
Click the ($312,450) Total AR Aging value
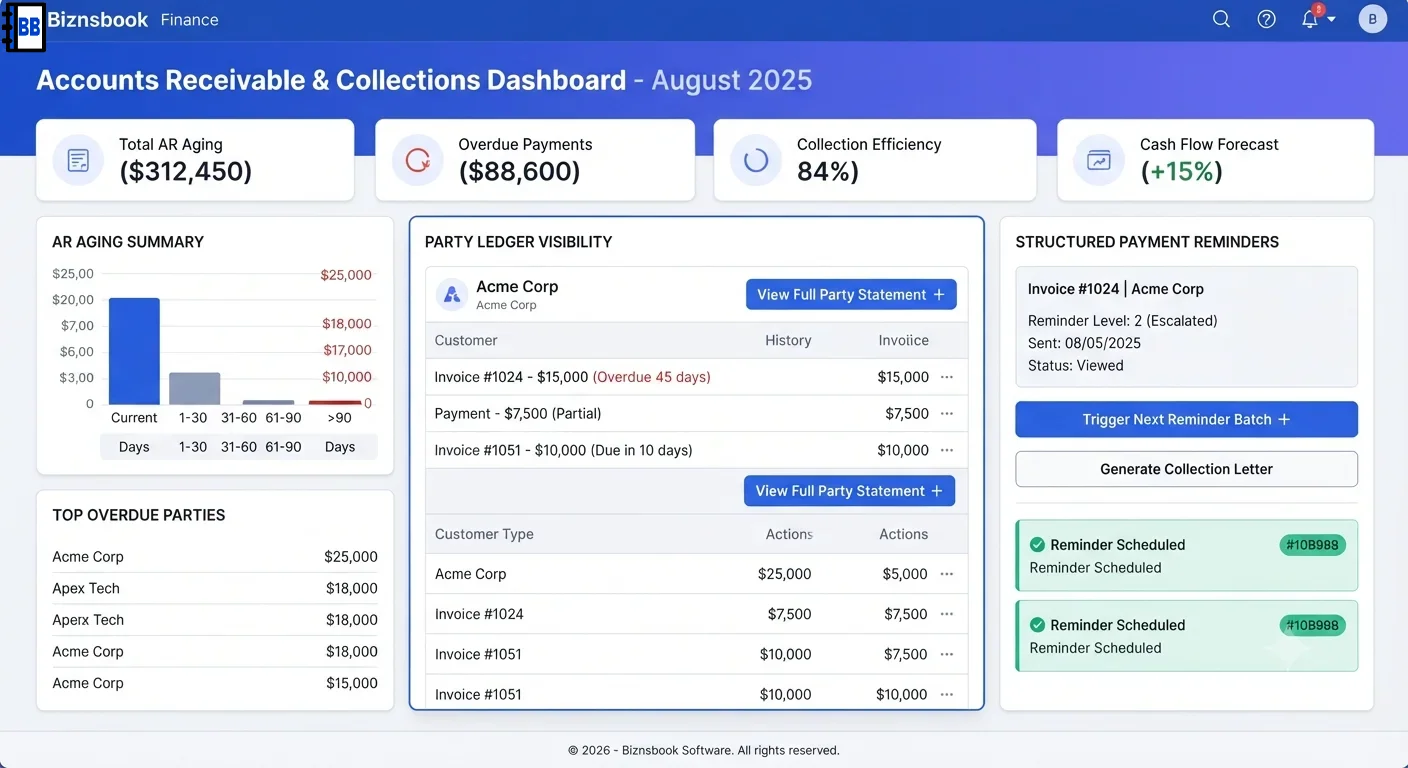[x=186, y=171]
